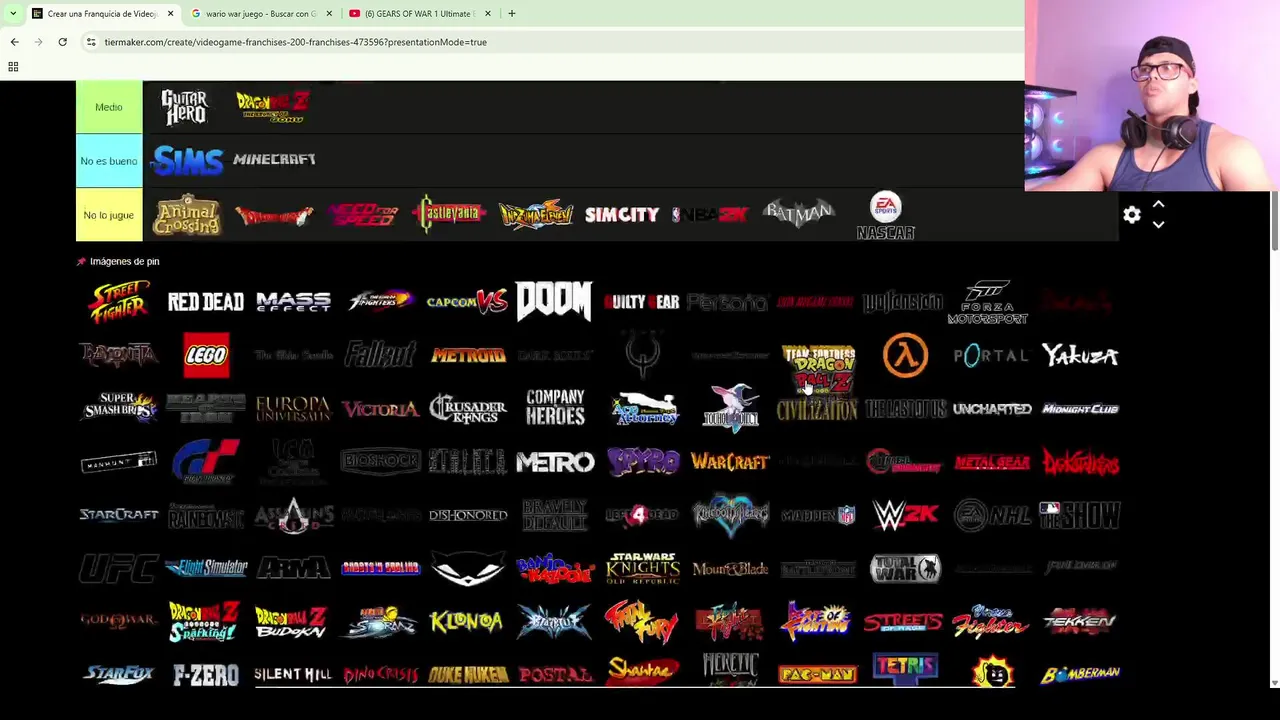Select the Super Smash Bros logo
Image resolution: width=1280 pixels, height=720 pixels.
click(x=119, y=408)
